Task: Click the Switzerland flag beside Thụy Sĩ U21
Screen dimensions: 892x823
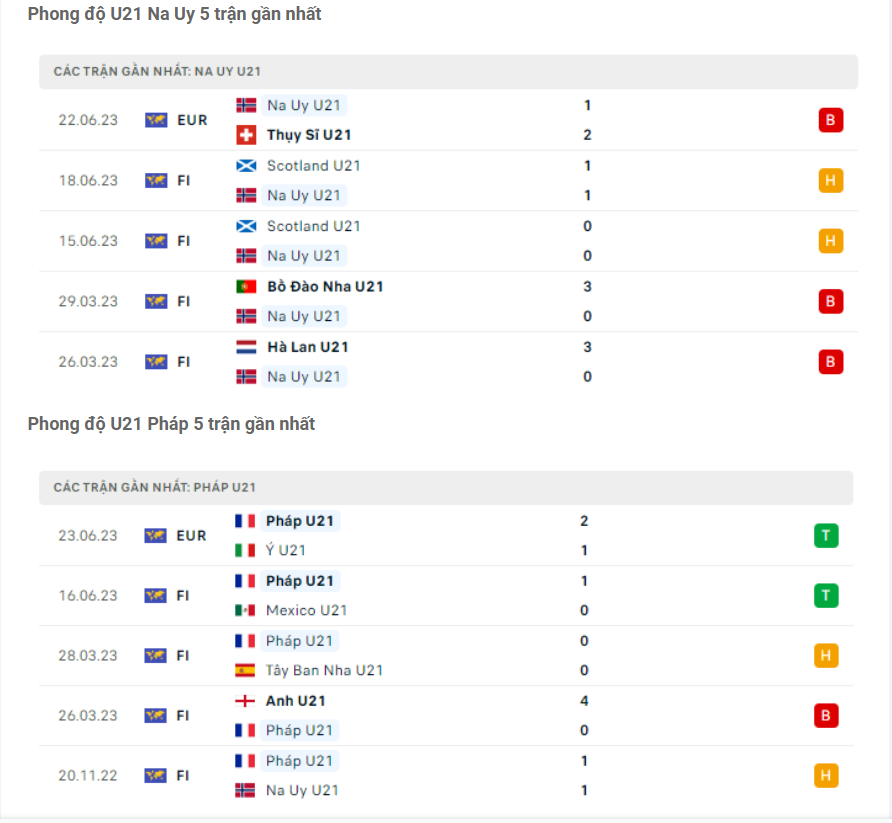Action: tap(246, 135)
